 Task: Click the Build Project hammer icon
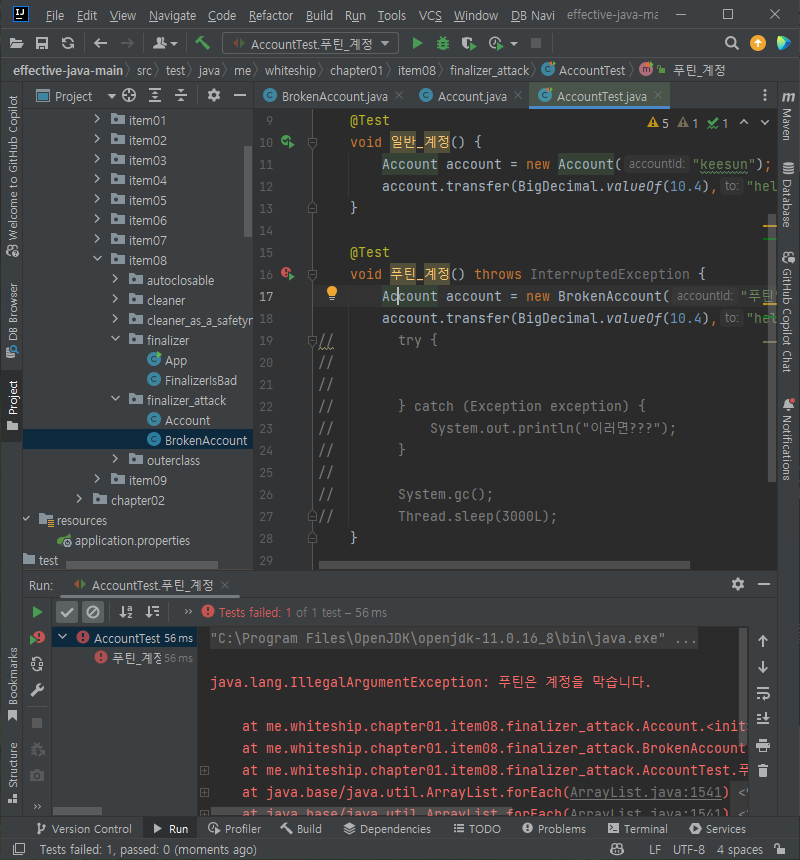203,44
